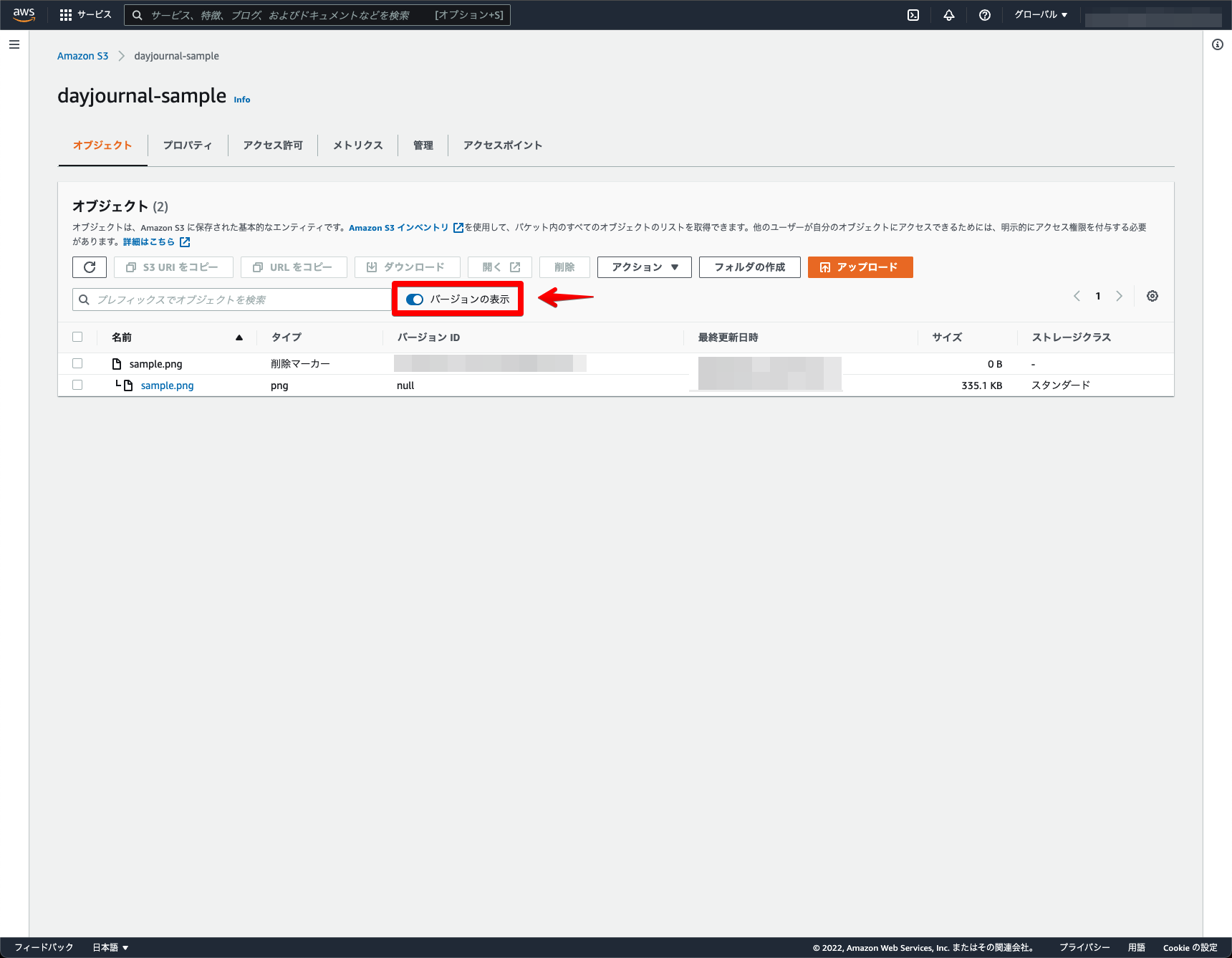Screen dimensions: 1232x958
Task: Open the notifications bell
Action: [949, 15]
